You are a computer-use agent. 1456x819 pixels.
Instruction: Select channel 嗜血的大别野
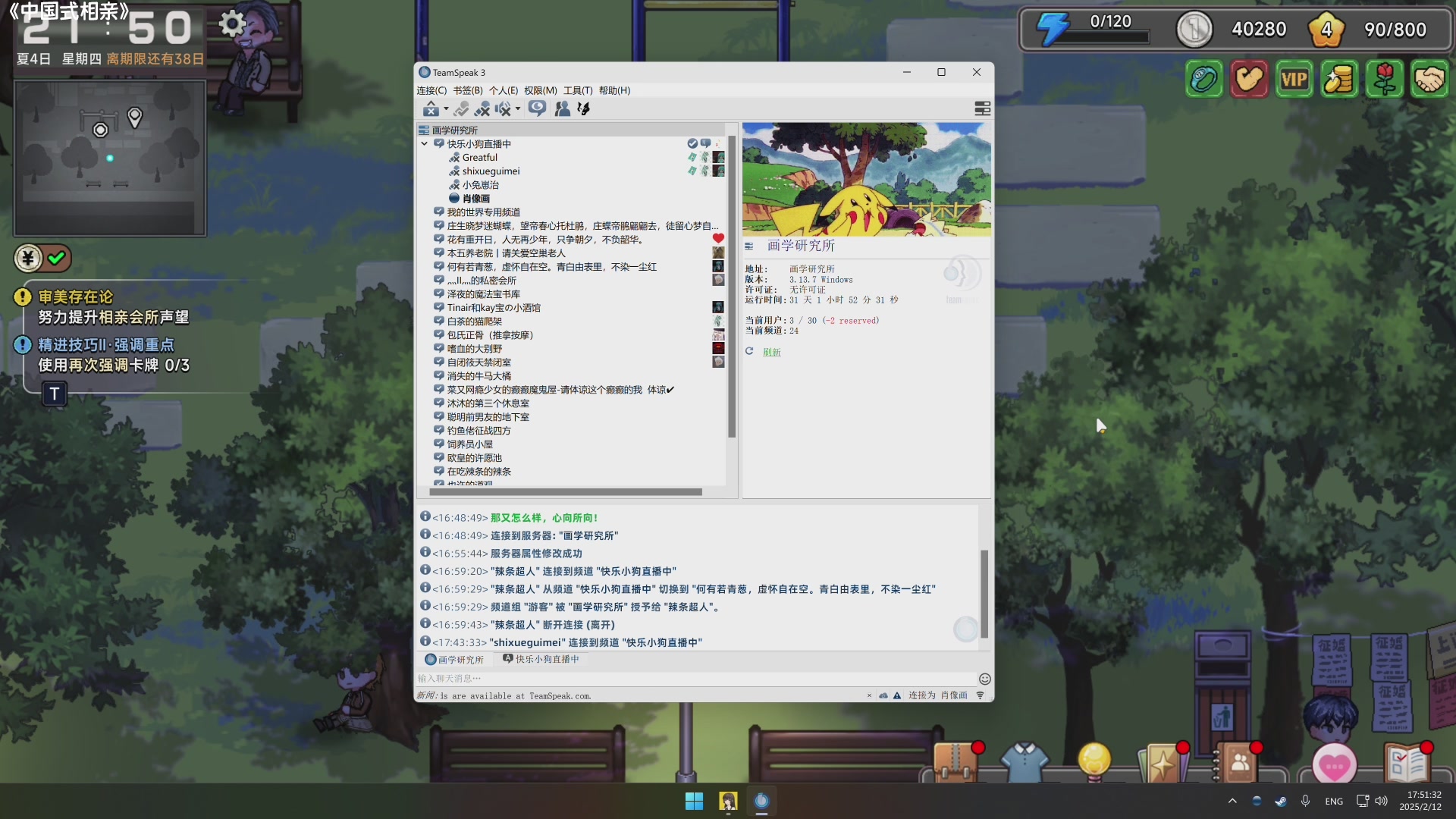(x=474, y=349)
